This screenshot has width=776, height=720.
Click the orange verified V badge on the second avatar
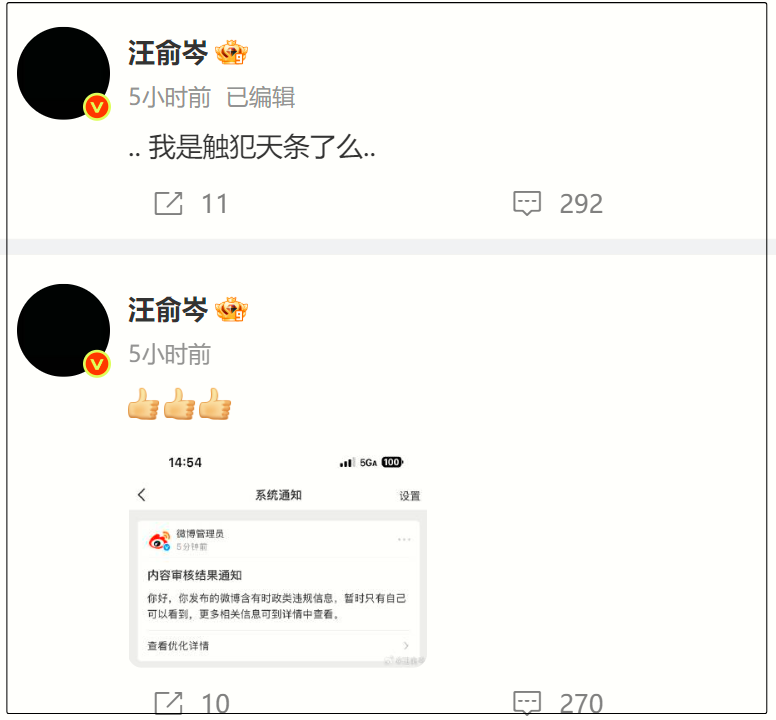(x=97, y=364)
